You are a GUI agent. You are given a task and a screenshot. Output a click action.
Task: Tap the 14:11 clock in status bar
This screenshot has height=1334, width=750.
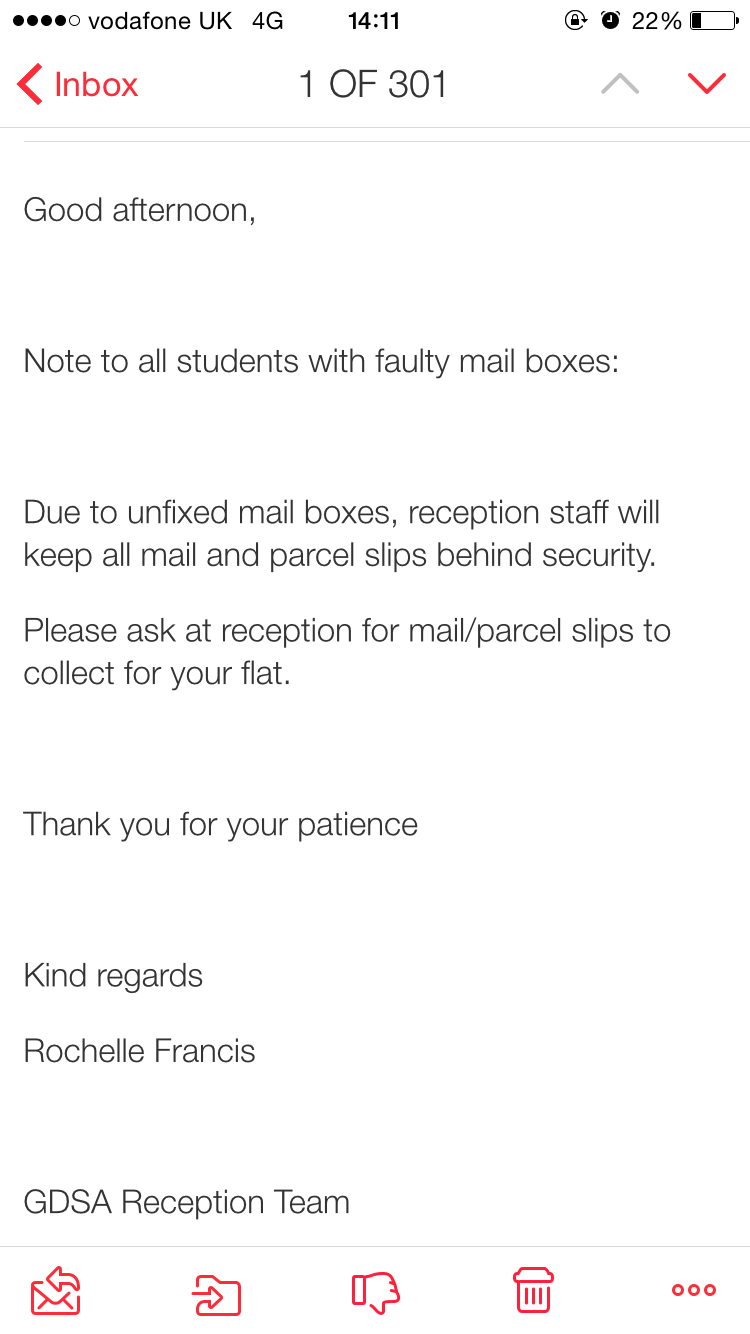point(374,20)
